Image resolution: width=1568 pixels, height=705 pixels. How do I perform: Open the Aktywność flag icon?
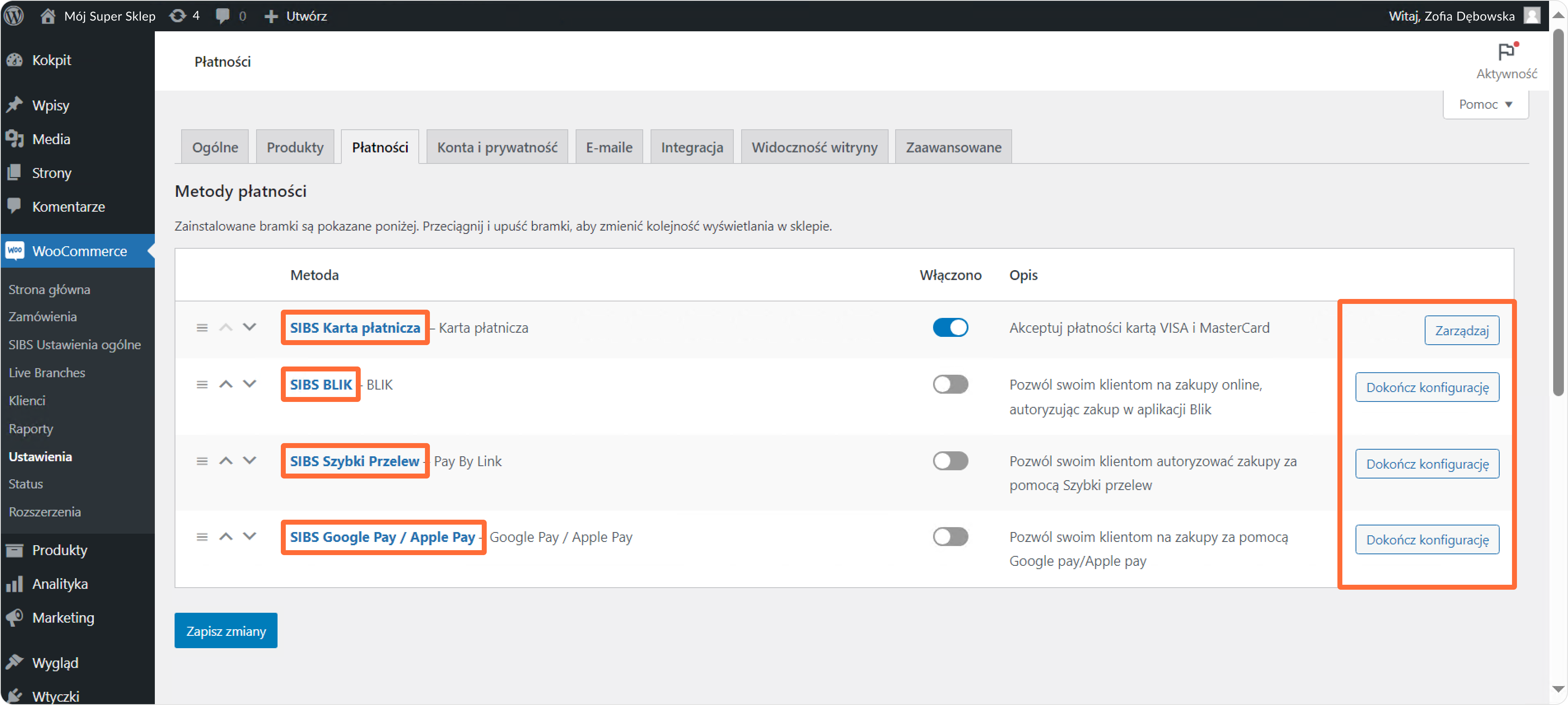click(1506, 52)
